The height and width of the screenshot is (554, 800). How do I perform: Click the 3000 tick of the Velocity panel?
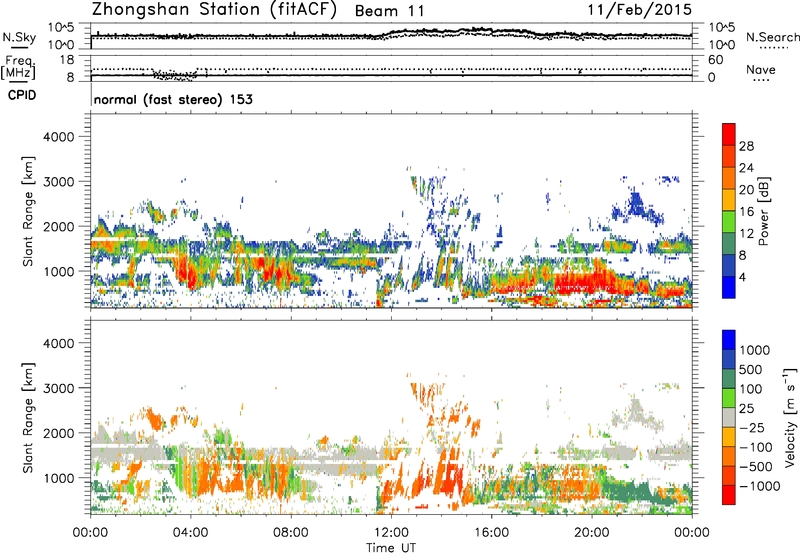[x=59, y=388]
